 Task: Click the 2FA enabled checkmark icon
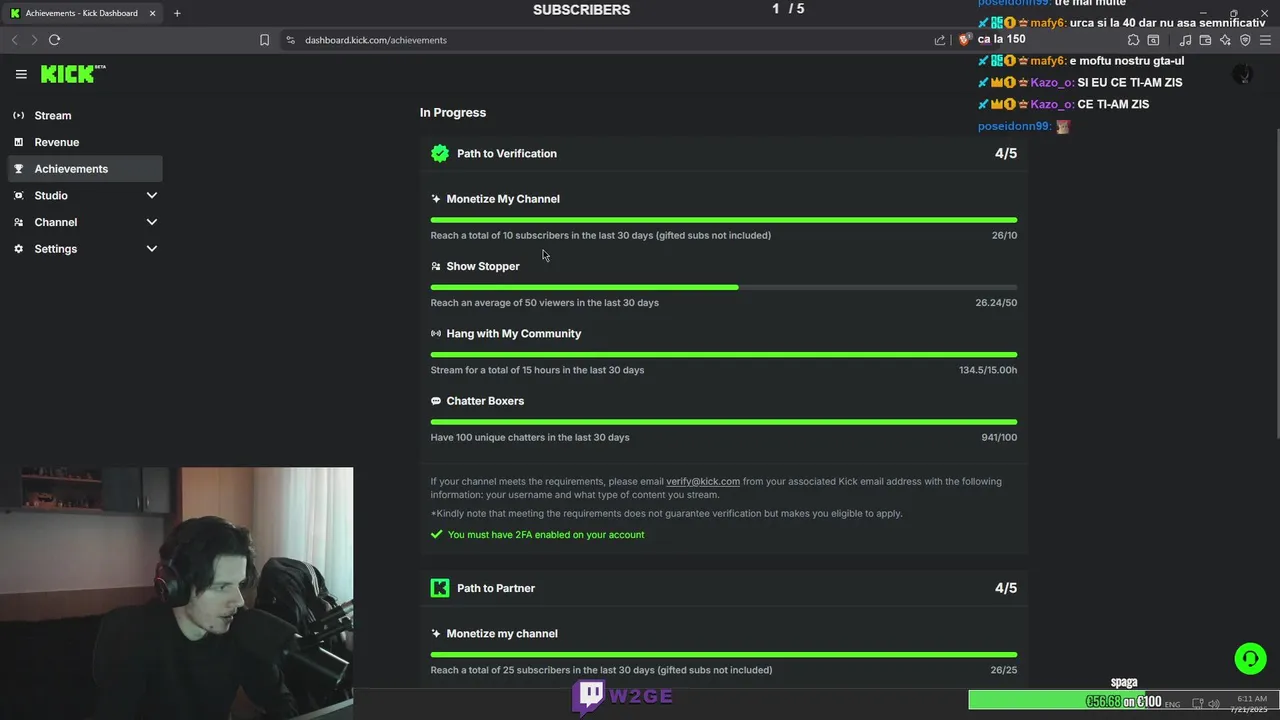click(436, 534)
